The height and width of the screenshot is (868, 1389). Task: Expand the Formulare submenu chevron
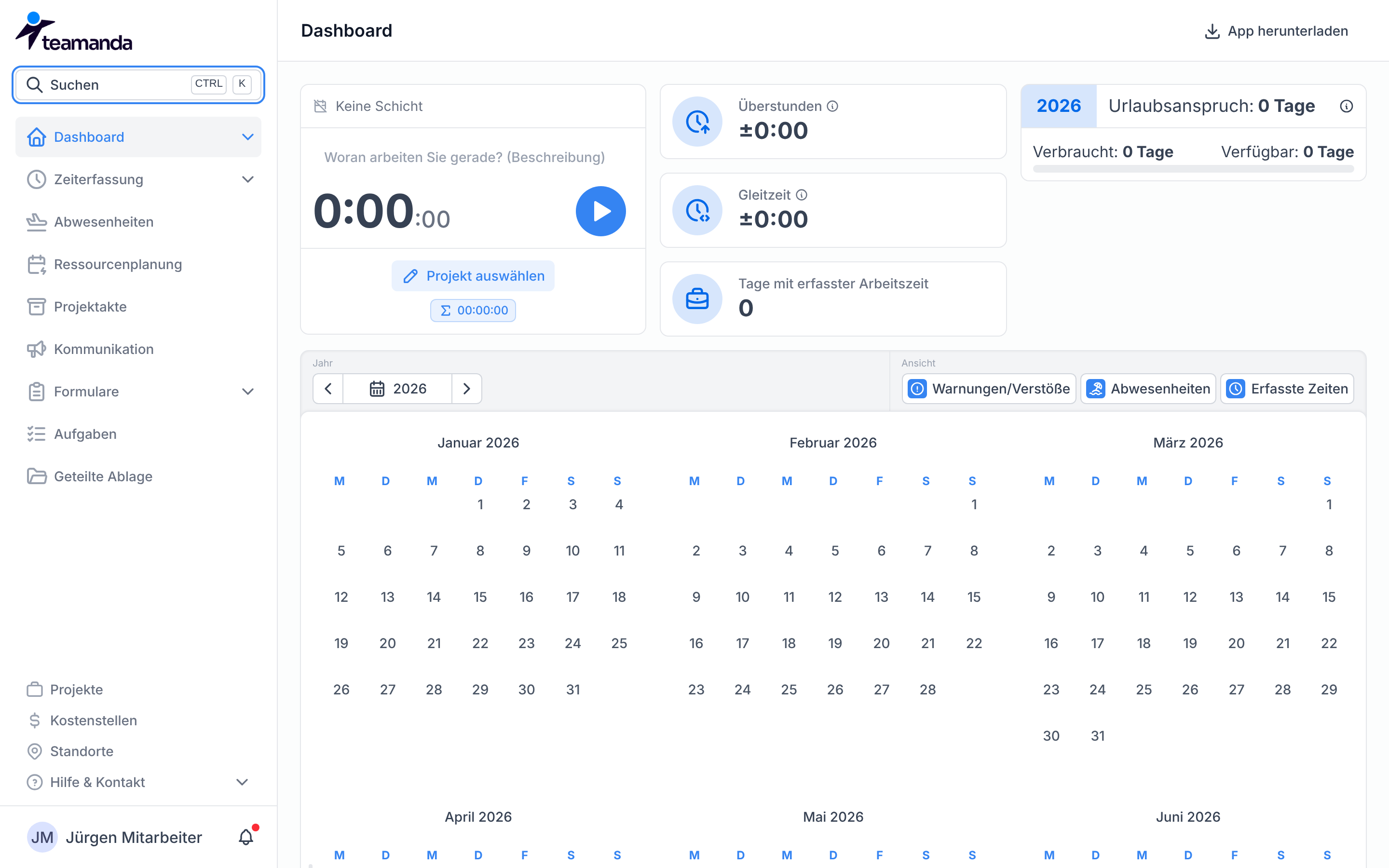(x=247, y=392)
